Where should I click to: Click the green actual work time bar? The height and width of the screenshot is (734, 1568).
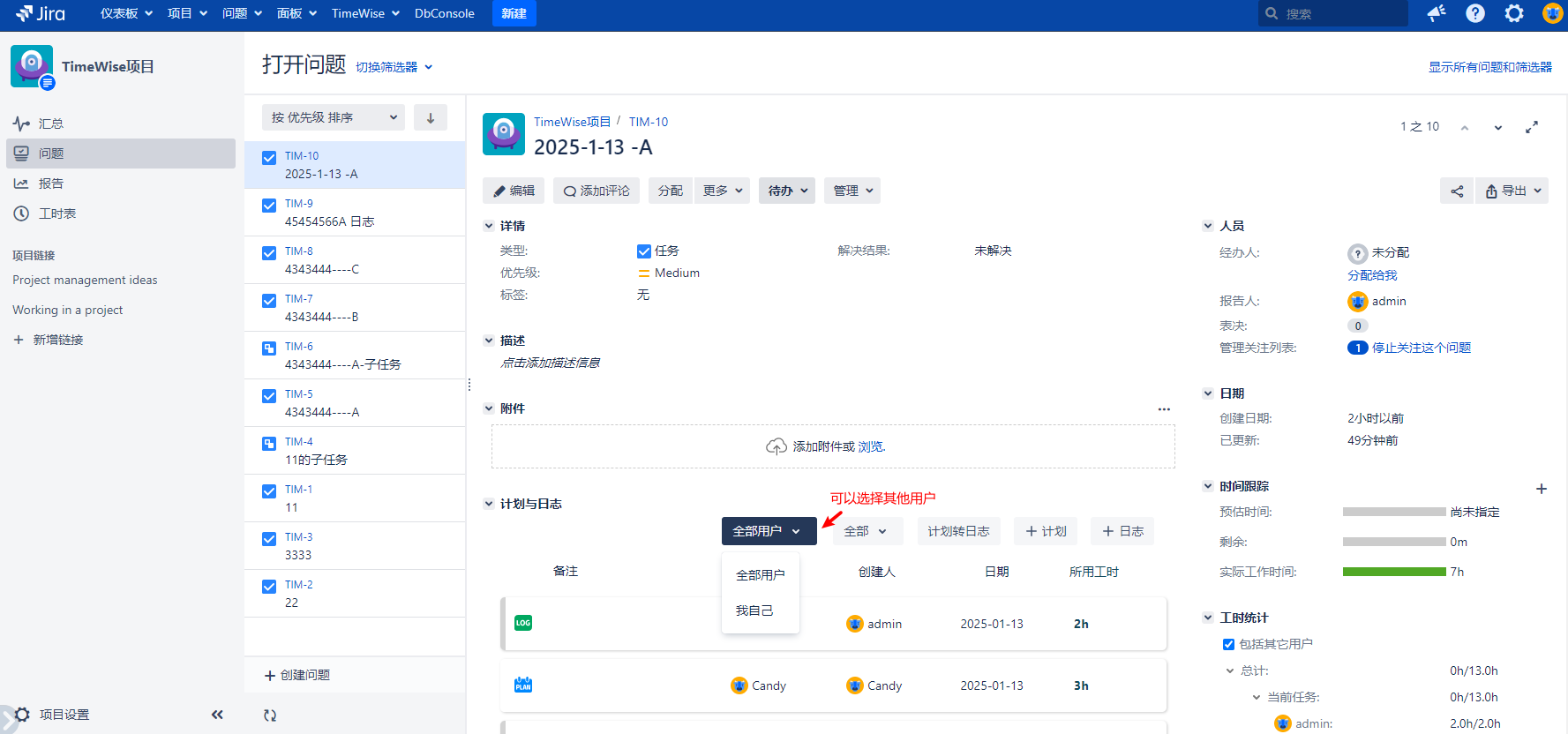(x=1394, y=572)
